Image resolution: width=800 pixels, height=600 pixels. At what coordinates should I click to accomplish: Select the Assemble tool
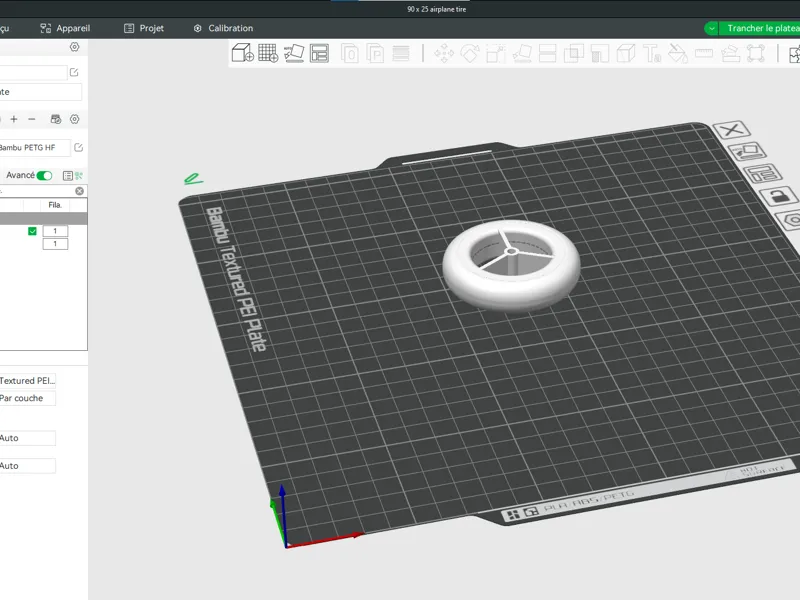(x=730, y=53)
